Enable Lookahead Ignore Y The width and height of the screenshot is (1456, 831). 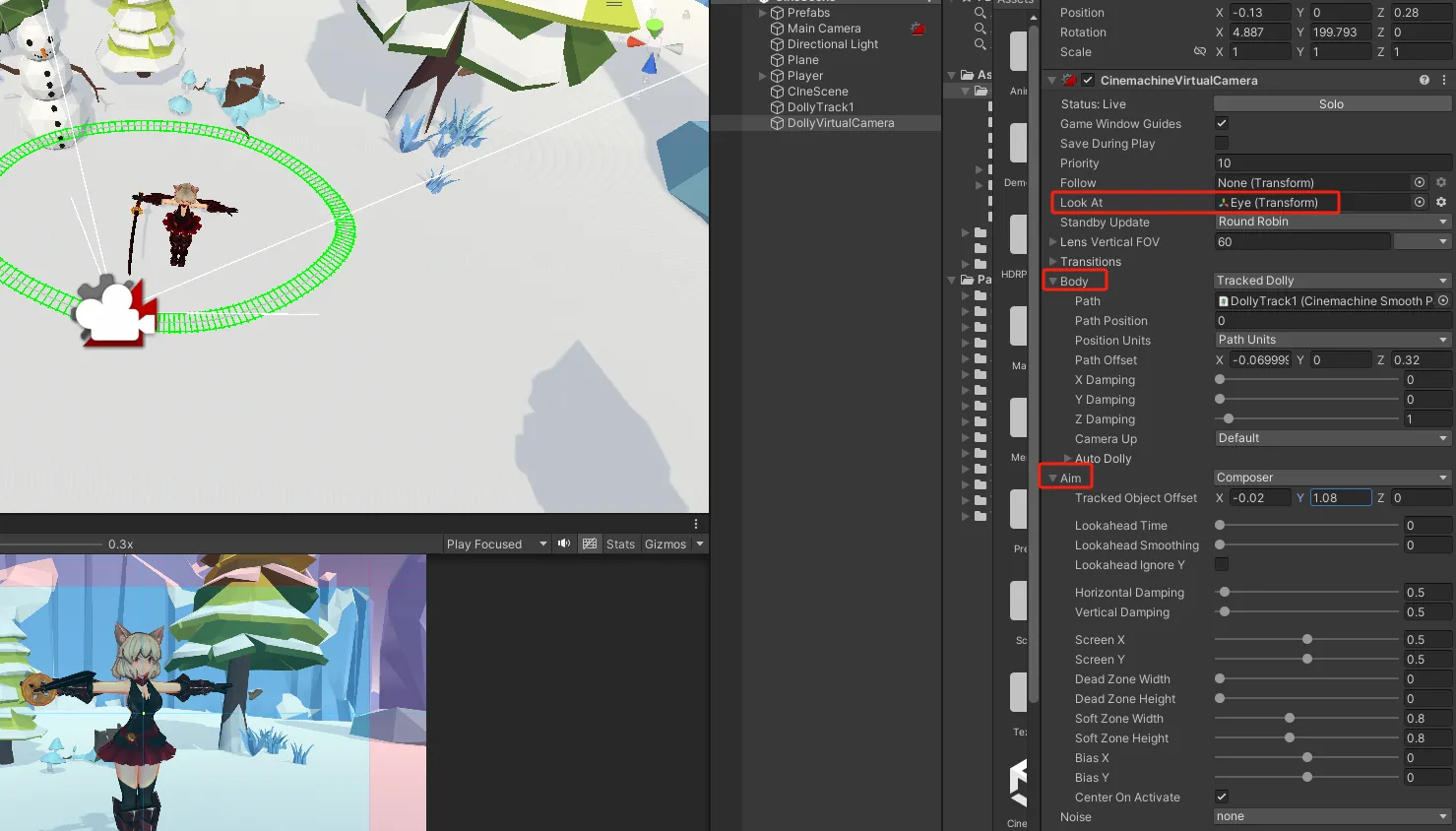click(x=1222, y=564)
